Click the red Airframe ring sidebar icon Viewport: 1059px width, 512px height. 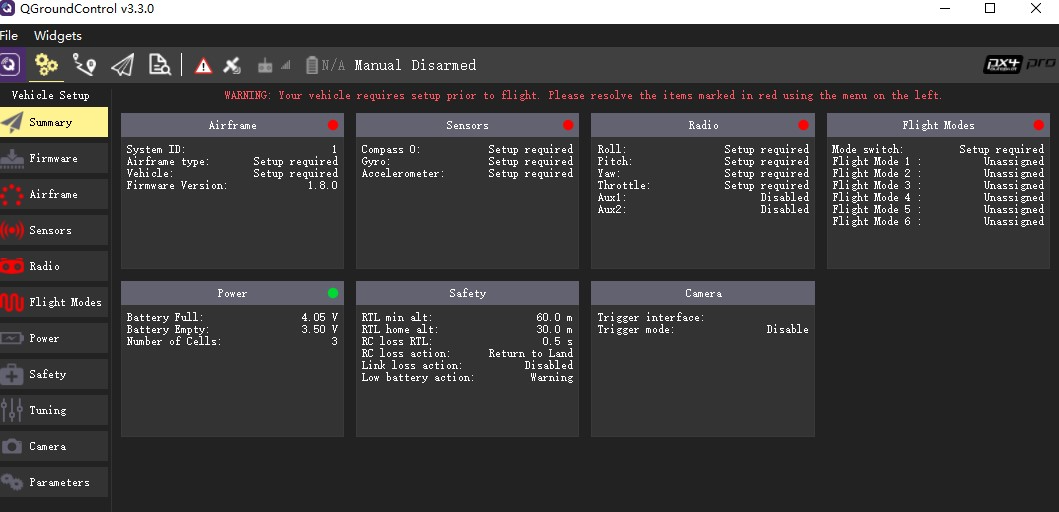(x=11, y=195)
